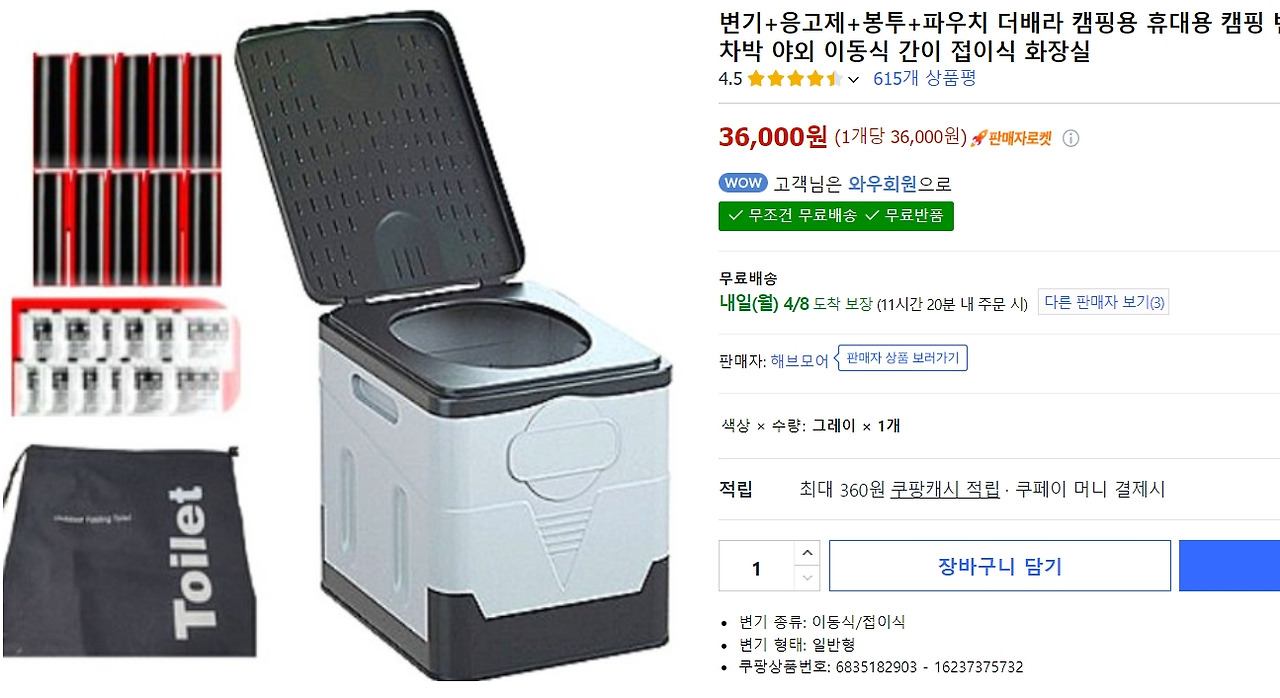Click the 판매자로켓 rocket delivery icon

click(978, 138)
